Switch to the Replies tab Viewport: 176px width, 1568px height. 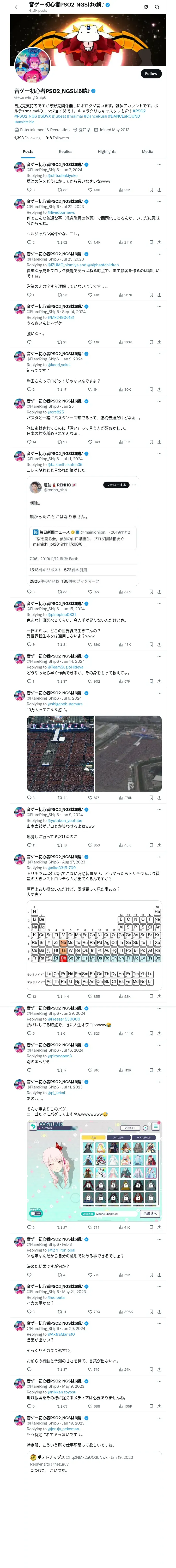point(65,152)
